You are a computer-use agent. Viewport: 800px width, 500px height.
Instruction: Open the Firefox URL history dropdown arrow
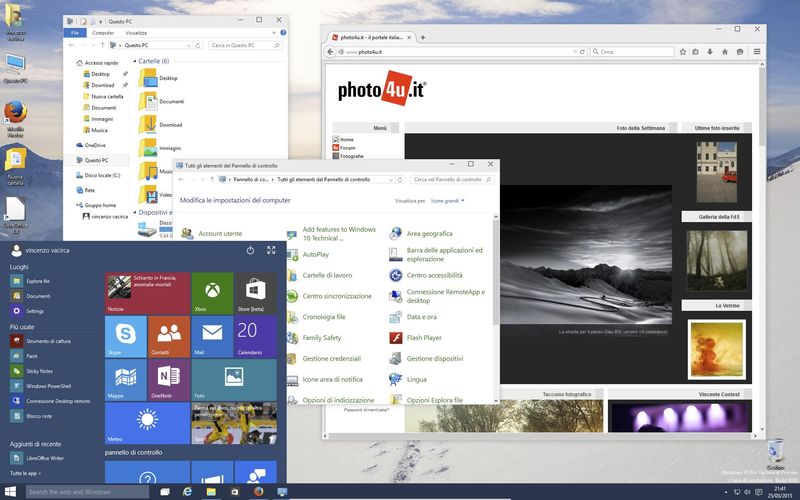coord(575,52)
